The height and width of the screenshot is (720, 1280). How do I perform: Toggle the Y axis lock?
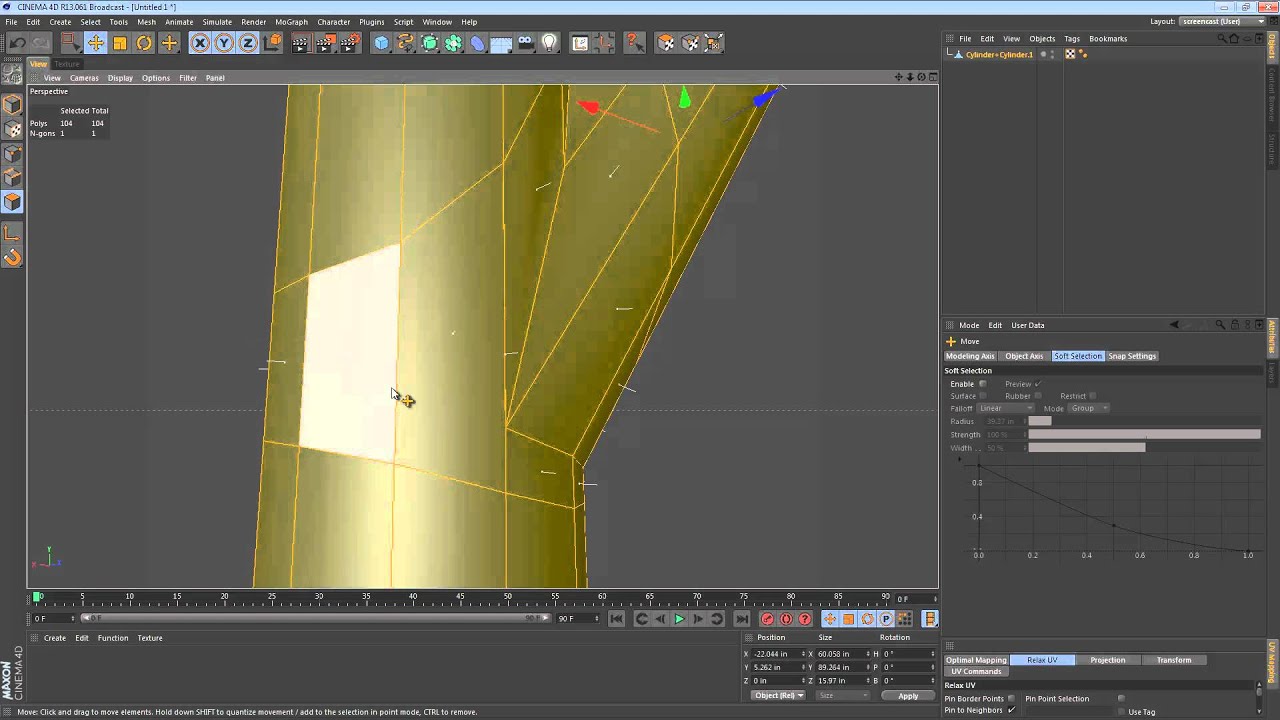(x=224, y=43)
